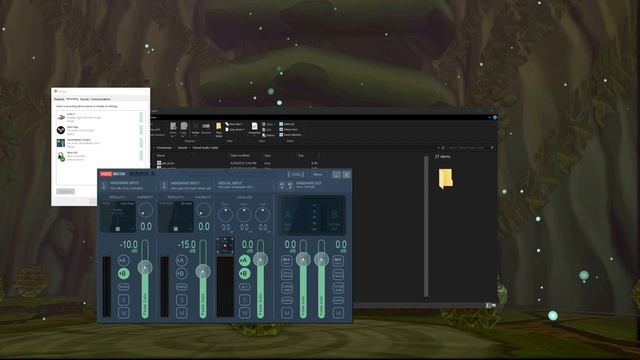This screenshot has width=640, height=360.
Task: Click the Virtual Input pan position pad
Action: [225, 246]
